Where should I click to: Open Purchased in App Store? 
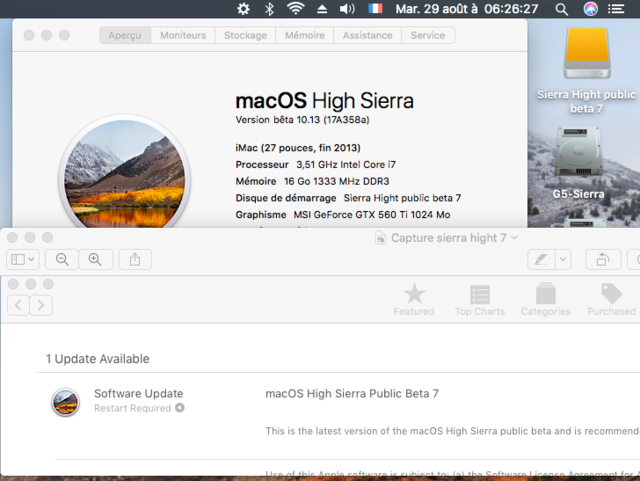pos(611,300)
